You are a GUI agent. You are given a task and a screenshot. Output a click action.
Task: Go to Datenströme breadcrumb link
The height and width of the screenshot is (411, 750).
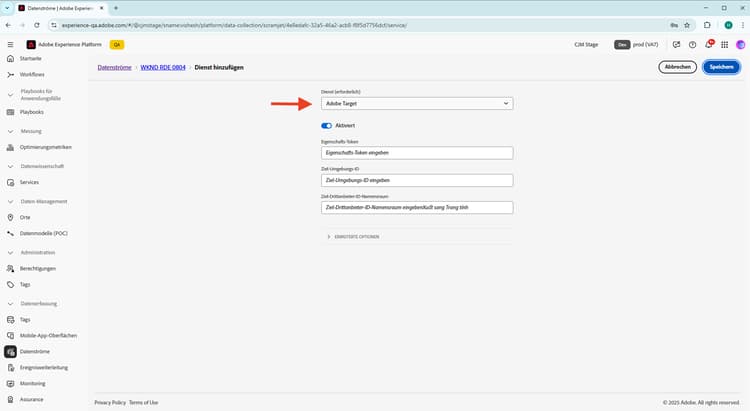point(114,67)
